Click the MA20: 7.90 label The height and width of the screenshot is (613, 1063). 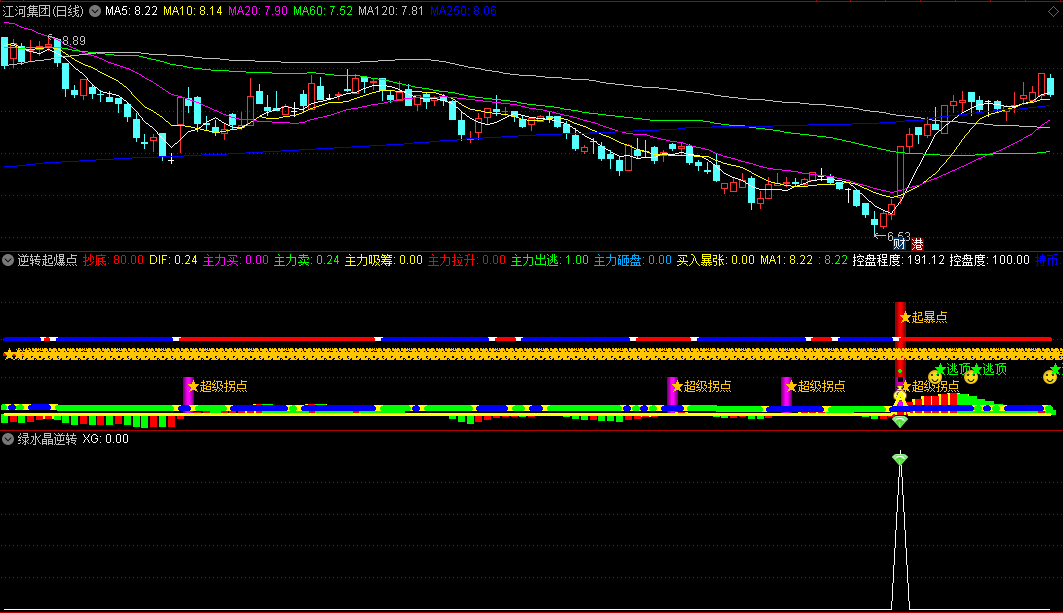[258, 11]
